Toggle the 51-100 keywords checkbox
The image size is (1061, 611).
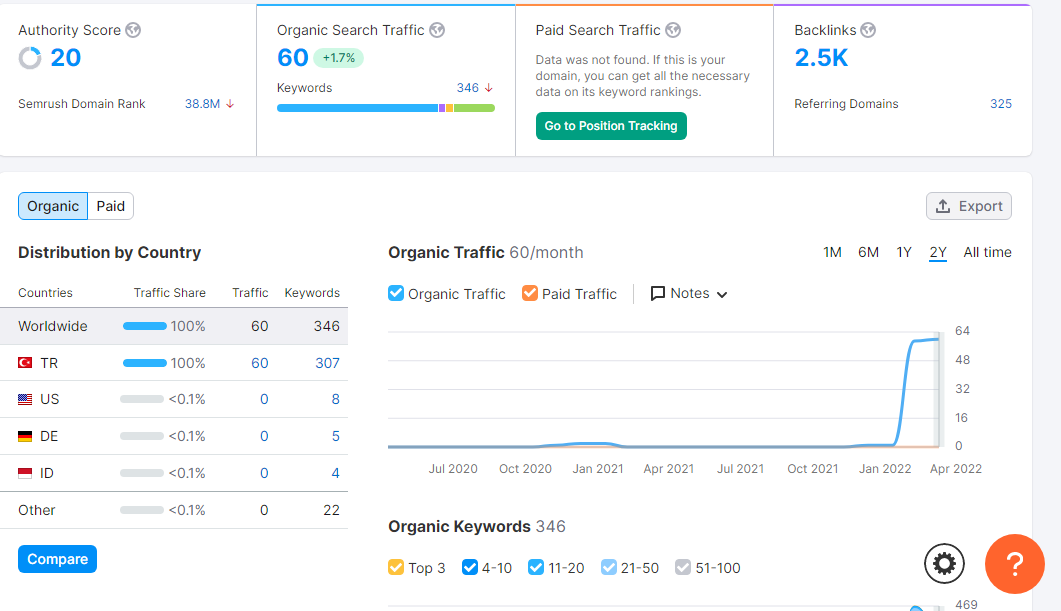tap(683, 567)
